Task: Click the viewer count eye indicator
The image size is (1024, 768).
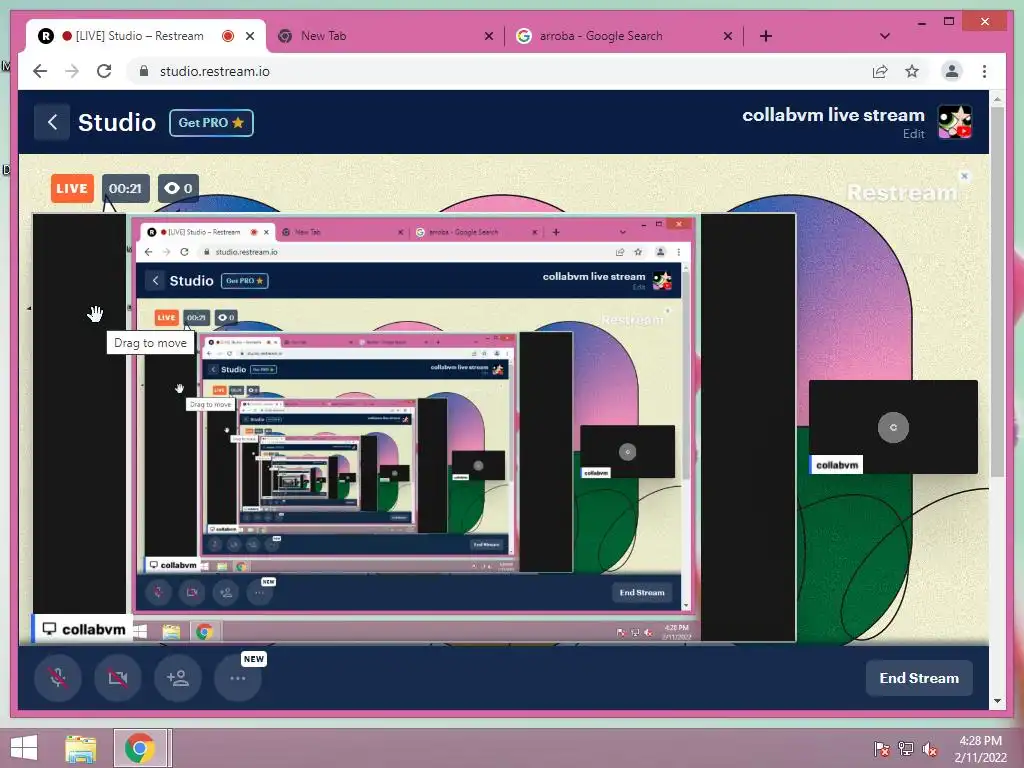Action: point(178,189)
